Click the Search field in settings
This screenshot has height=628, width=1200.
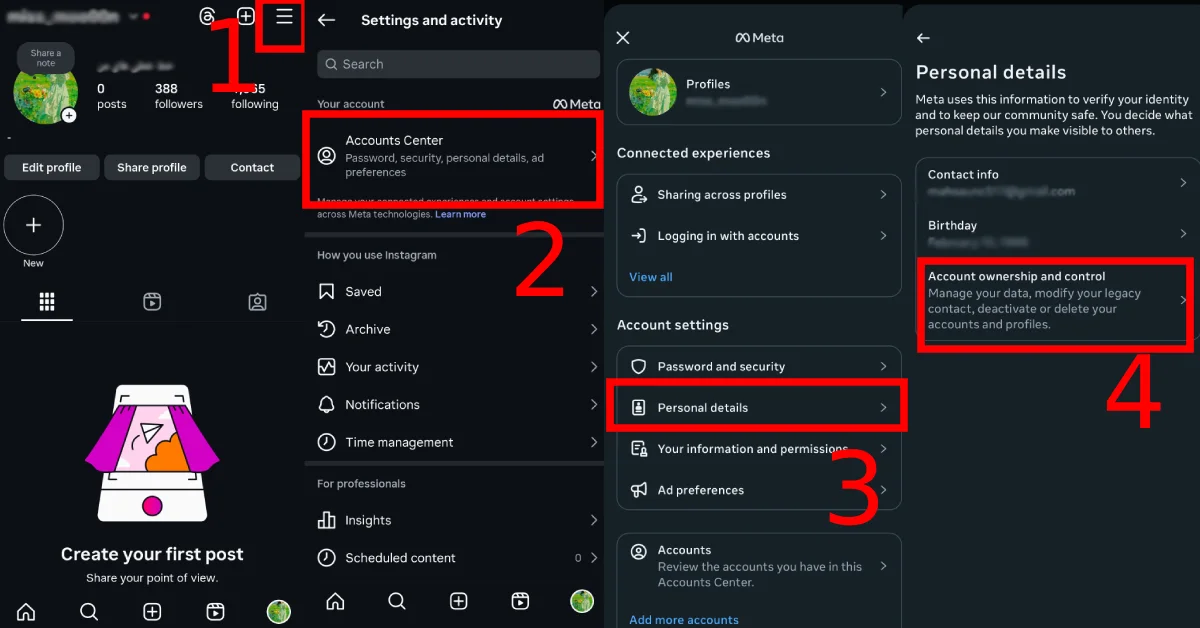[458, 64]
